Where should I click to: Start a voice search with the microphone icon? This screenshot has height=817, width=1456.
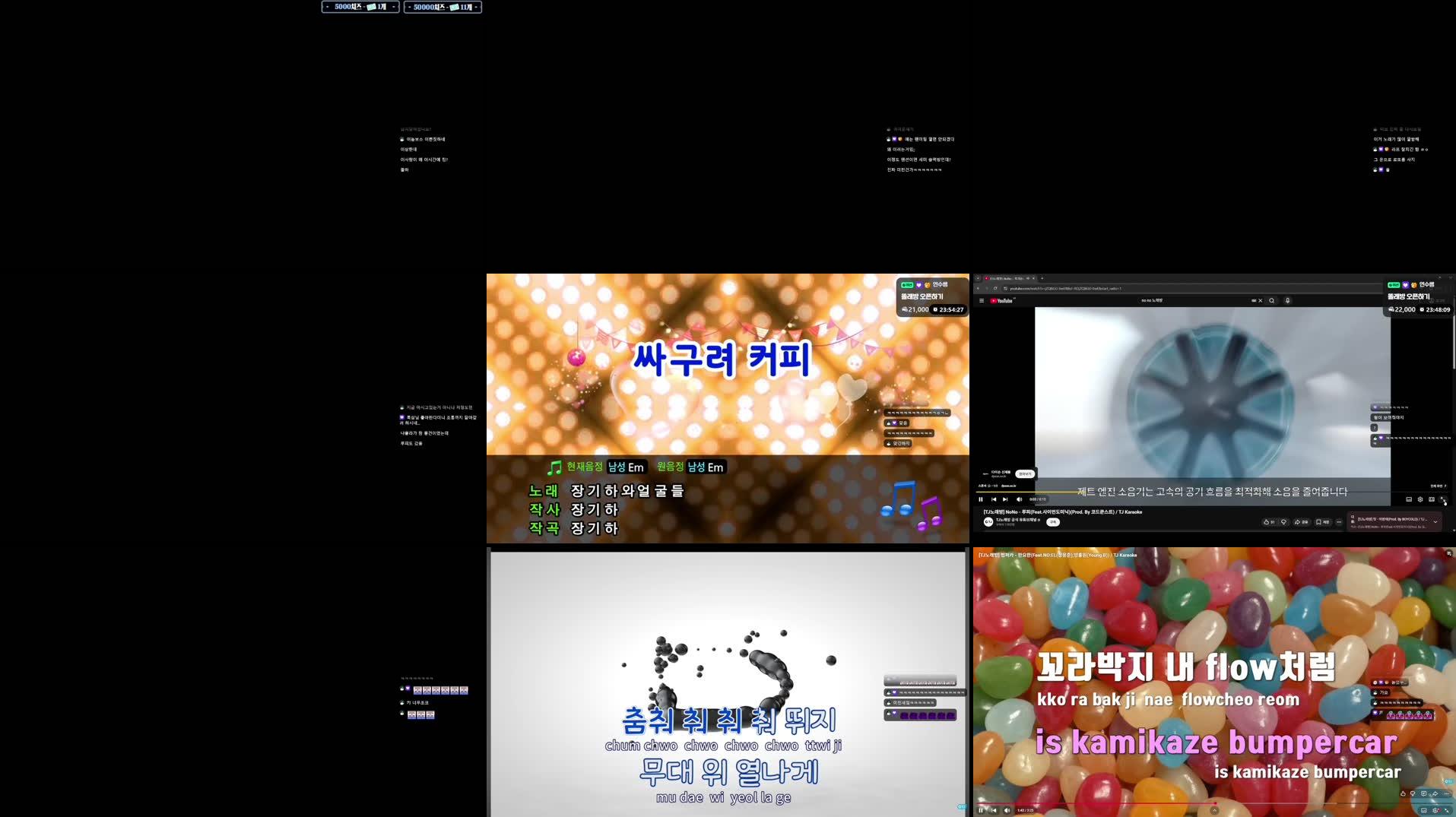point(1287,300)
